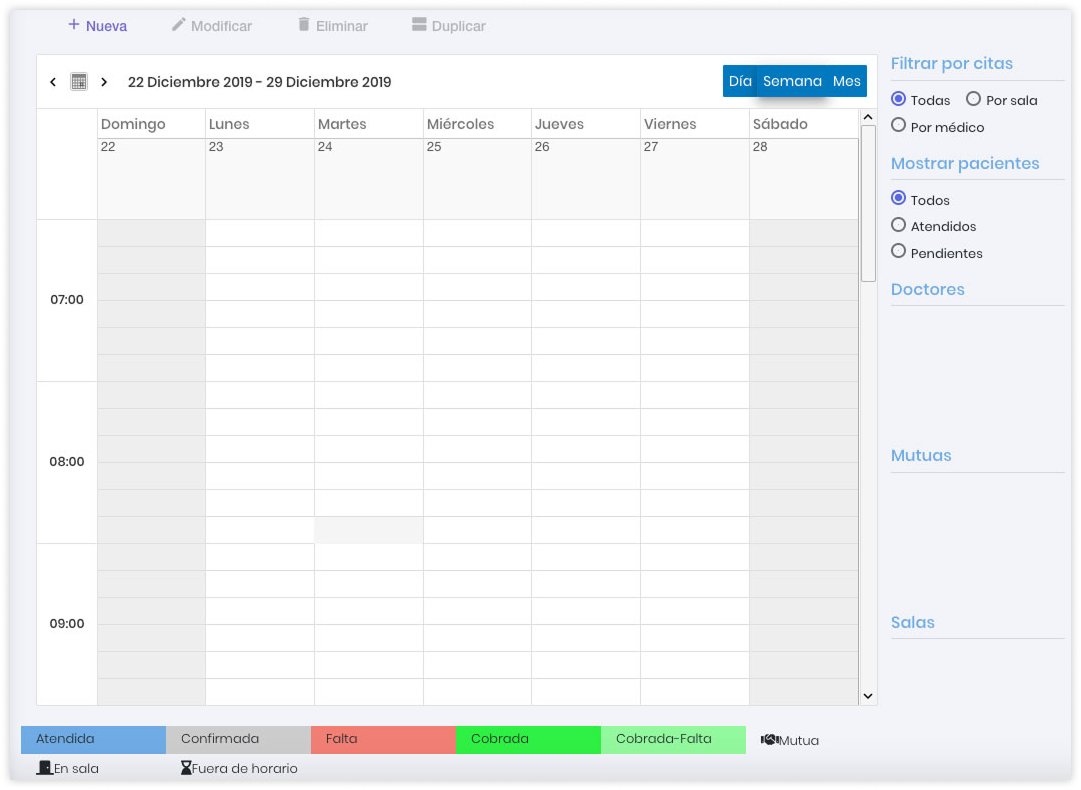Select the Por sala filter option
This screenshot has width=1081, height=790.
click(973, 99)
